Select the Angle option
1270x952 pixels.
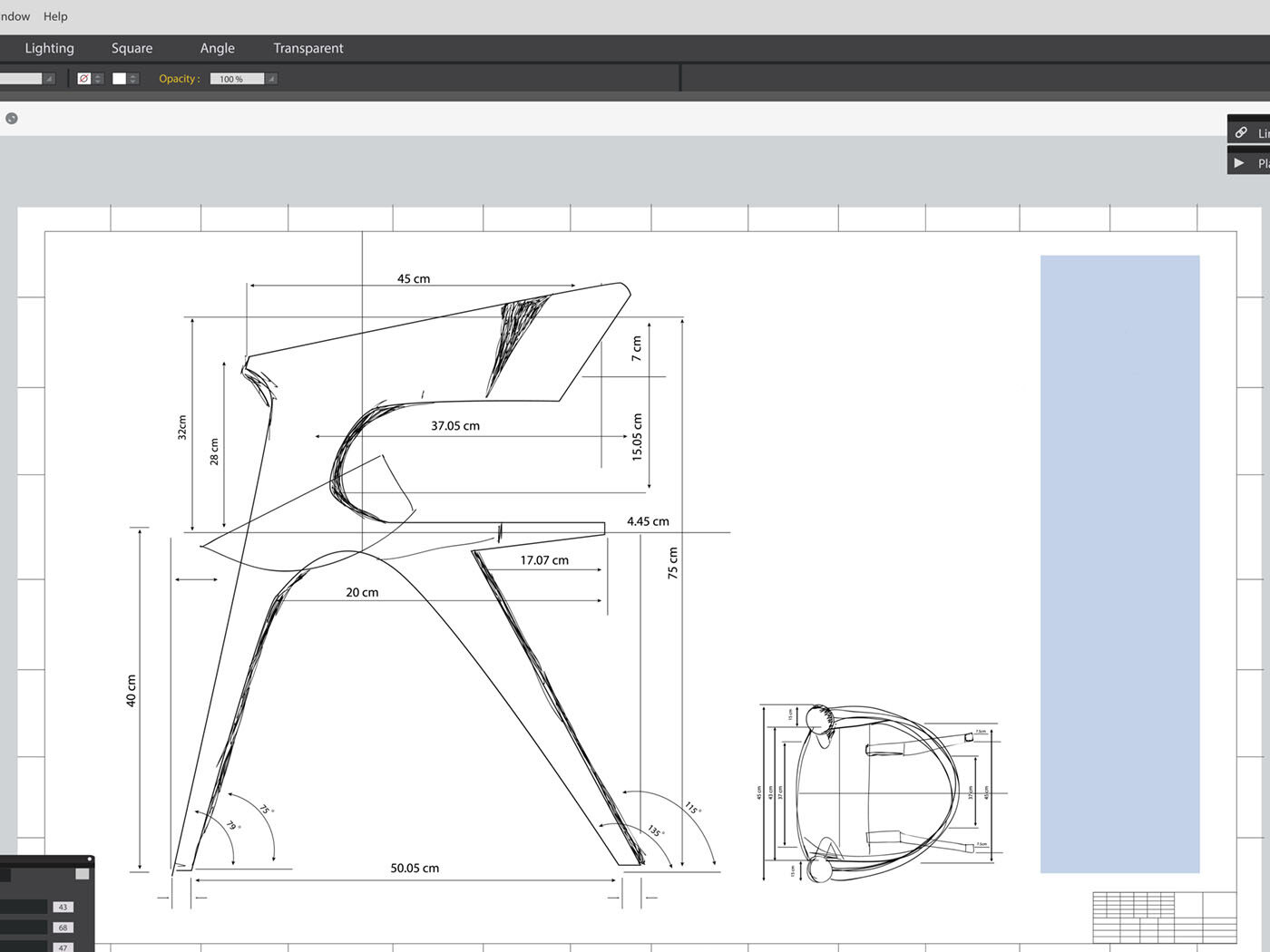[217, 48]
